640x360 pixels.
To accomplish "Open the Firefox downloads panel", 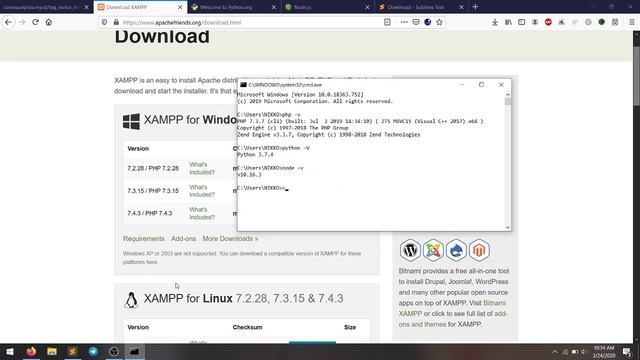I will coord(495,22).
